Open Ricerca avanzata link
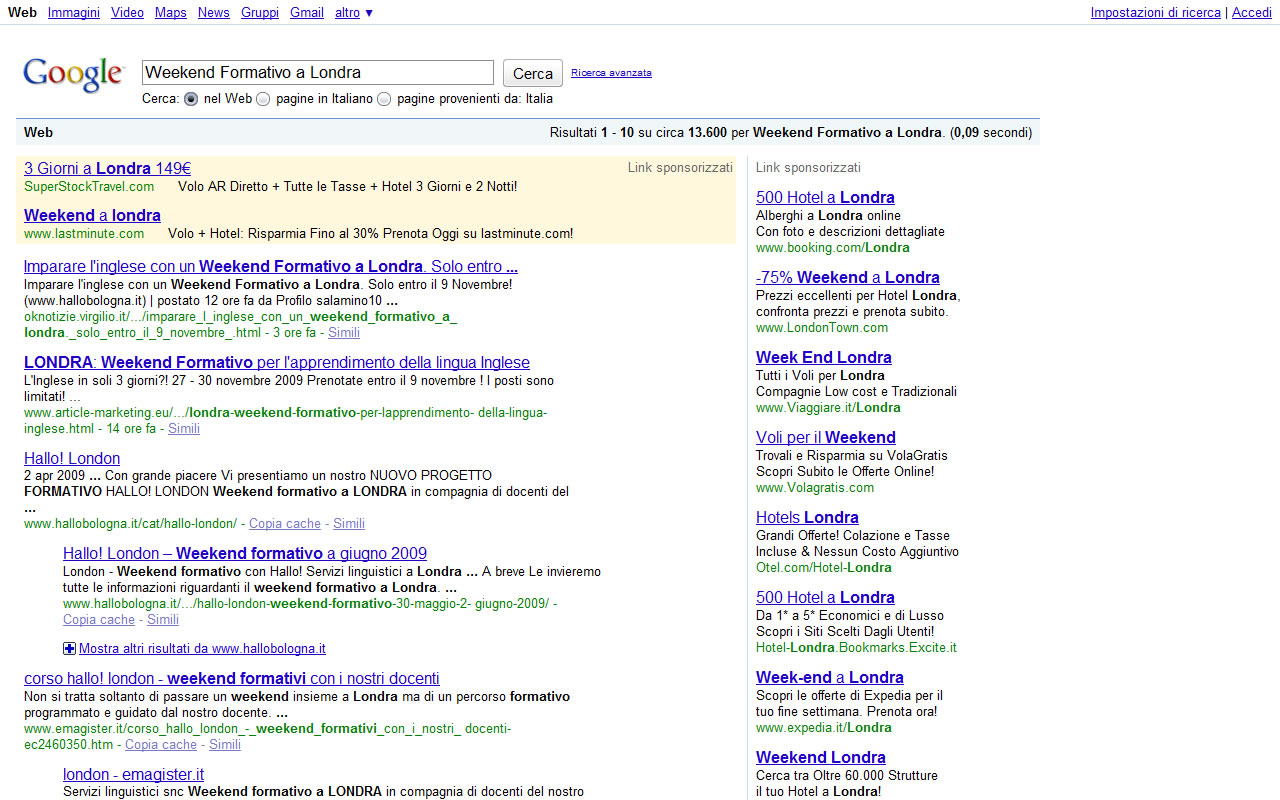 pos(611,73)
